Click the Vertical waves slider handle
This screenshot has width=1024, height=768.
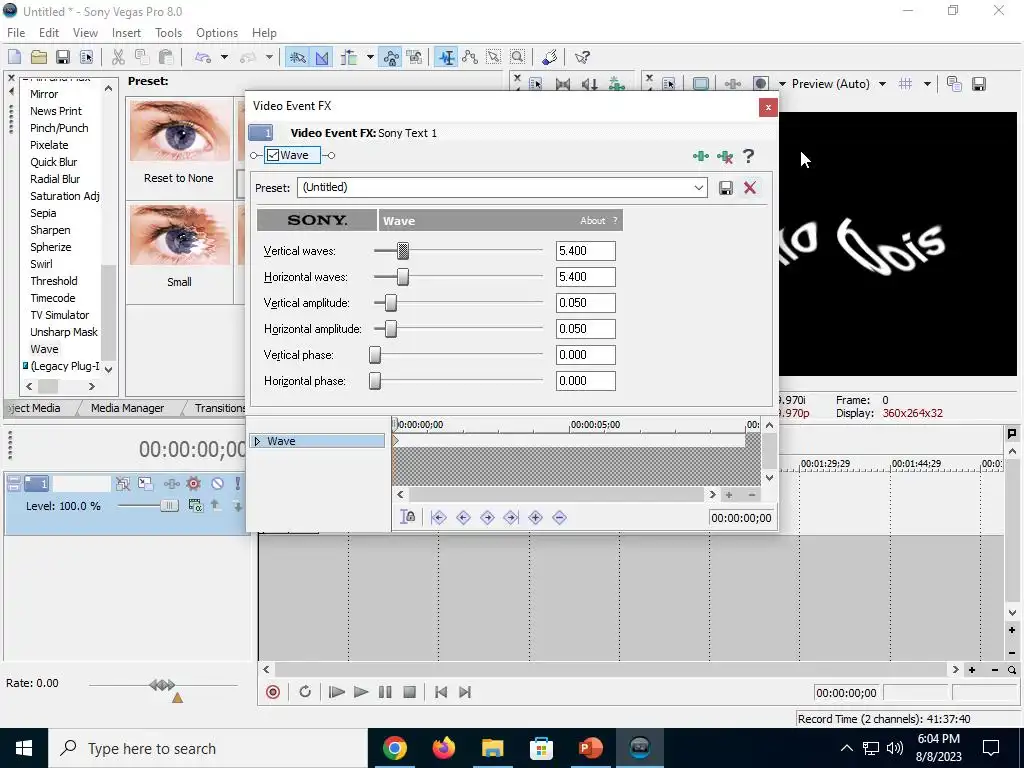403,251
